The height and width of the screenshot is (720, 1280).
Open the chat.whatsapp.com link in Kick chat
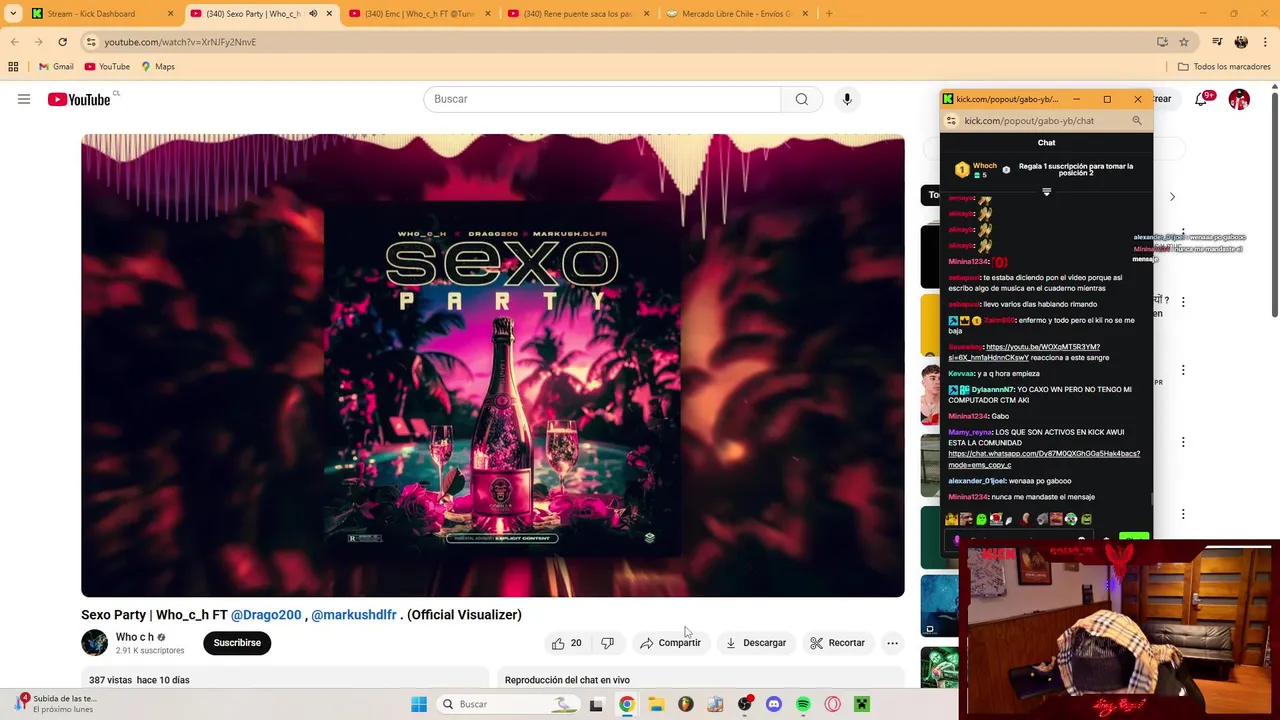point(1044,459)
